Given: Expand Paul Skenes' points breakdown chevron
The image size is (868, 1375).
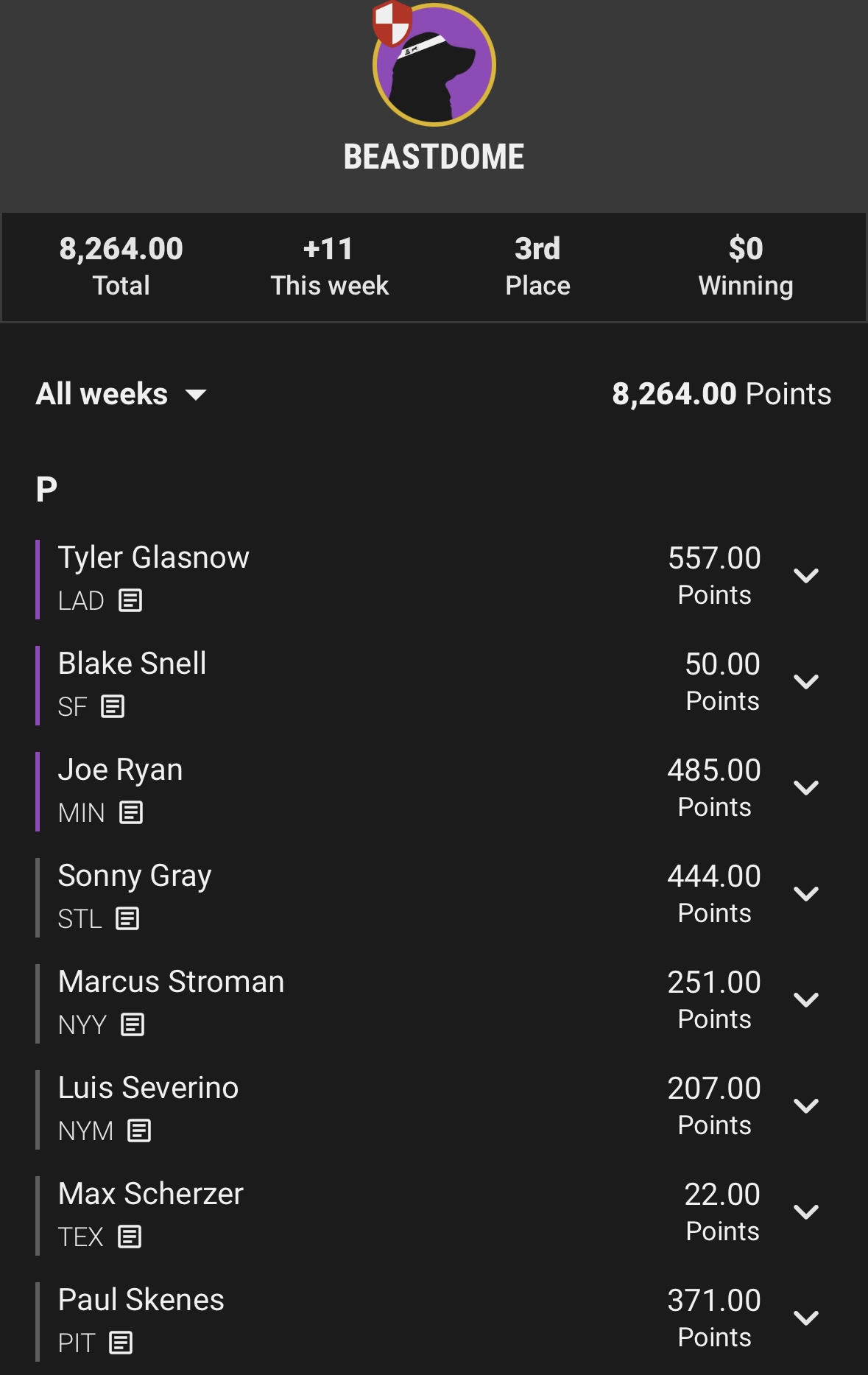Looking at the screenshot, I should point(806,1318).
